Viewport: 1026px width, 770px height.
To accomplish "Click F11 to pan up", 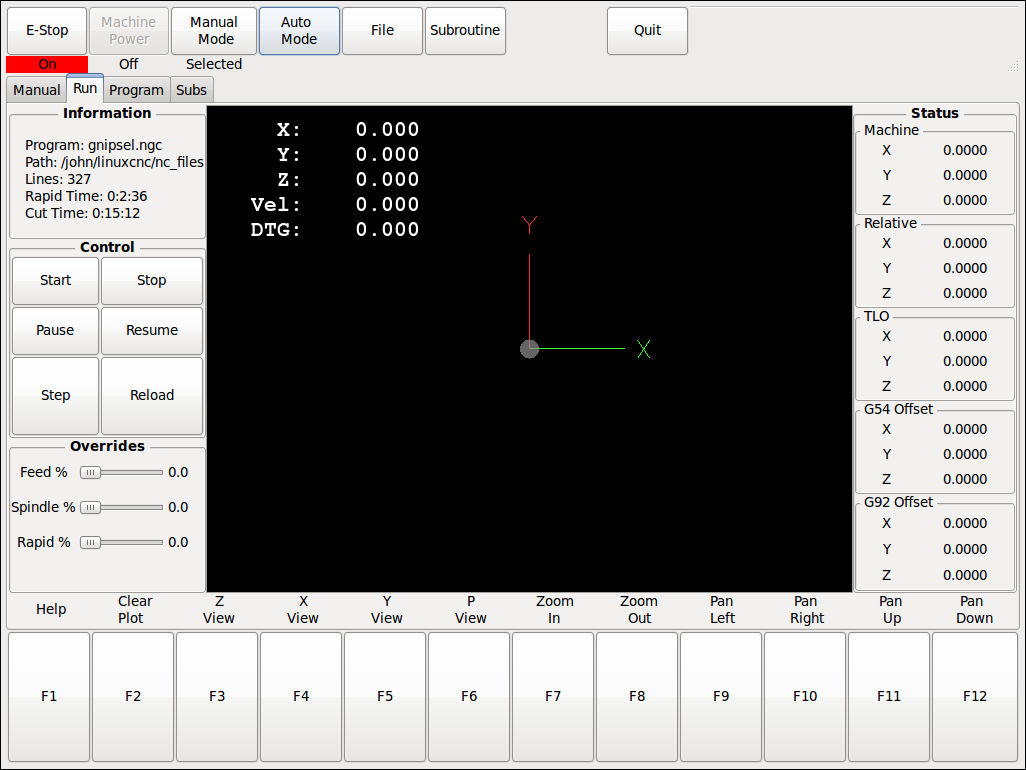I will (x=889, y=696).
